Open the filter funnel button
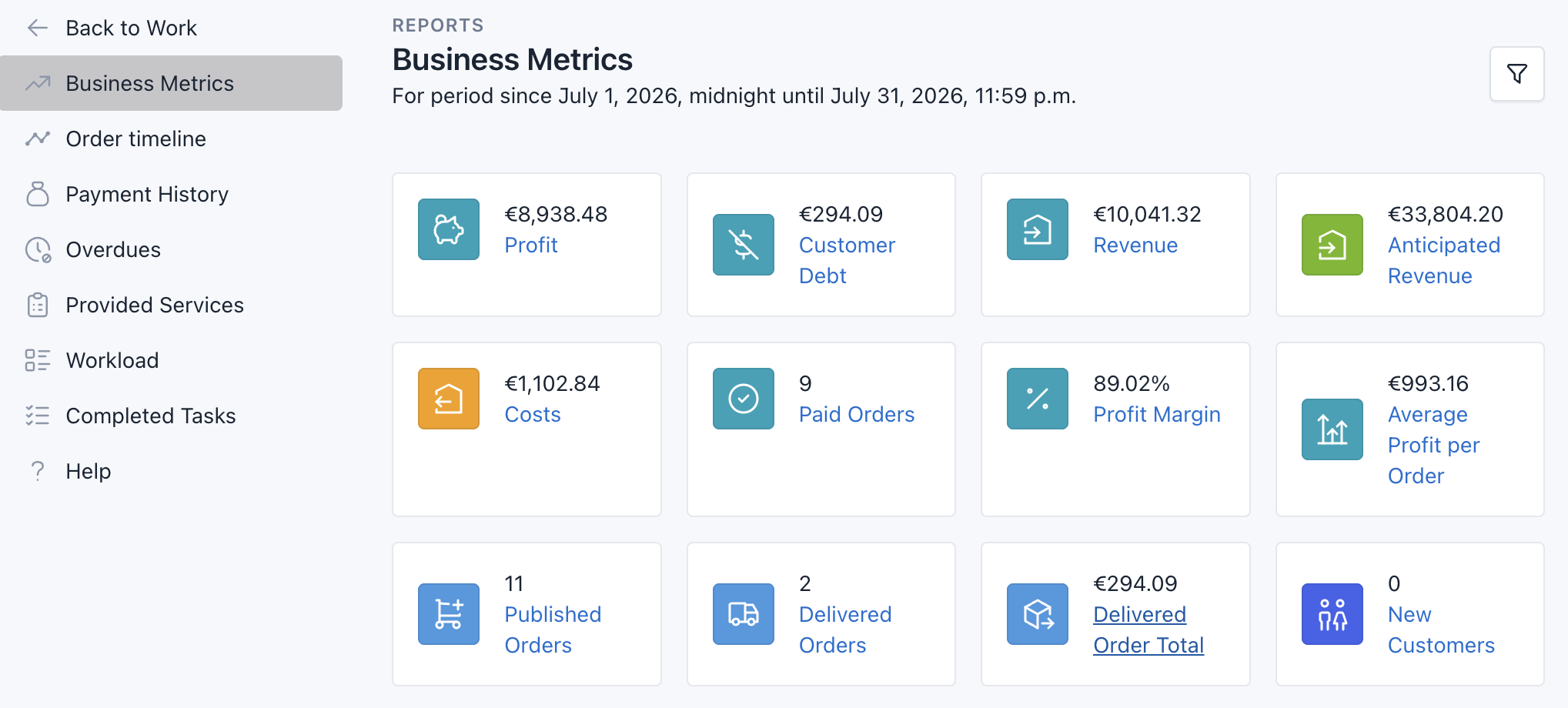Image resolution: width=1568 pixels, height=708 pixels. (1516, 74)
